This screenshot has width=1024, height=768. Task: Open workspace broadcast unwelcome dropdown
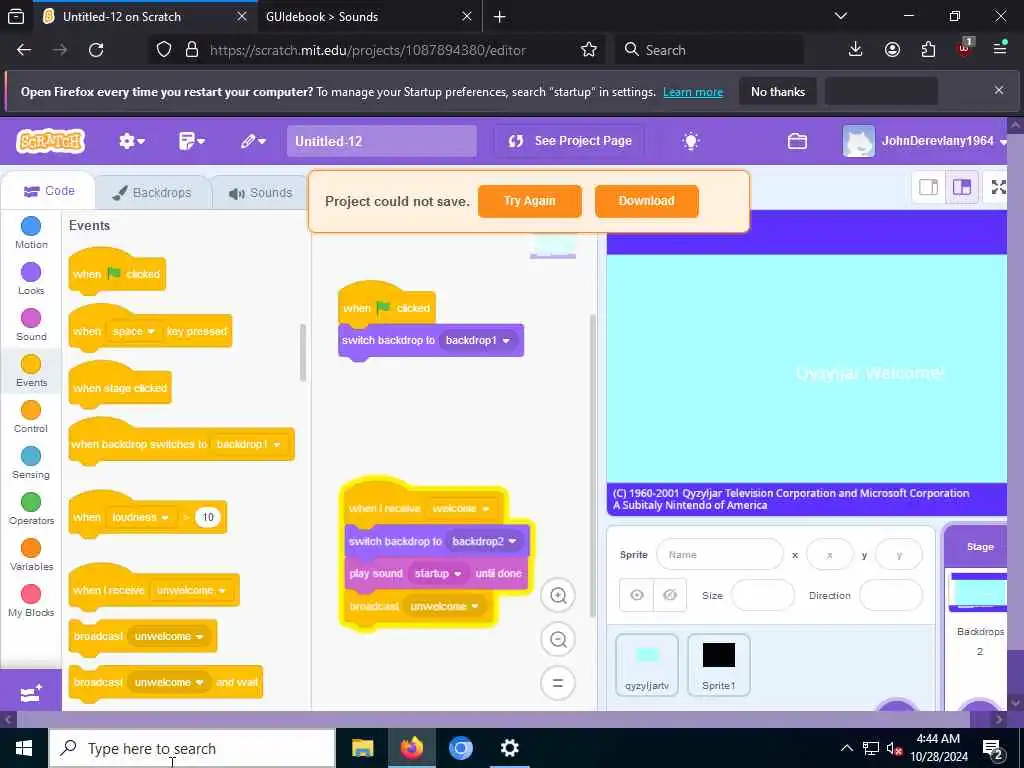click(444, 606)
